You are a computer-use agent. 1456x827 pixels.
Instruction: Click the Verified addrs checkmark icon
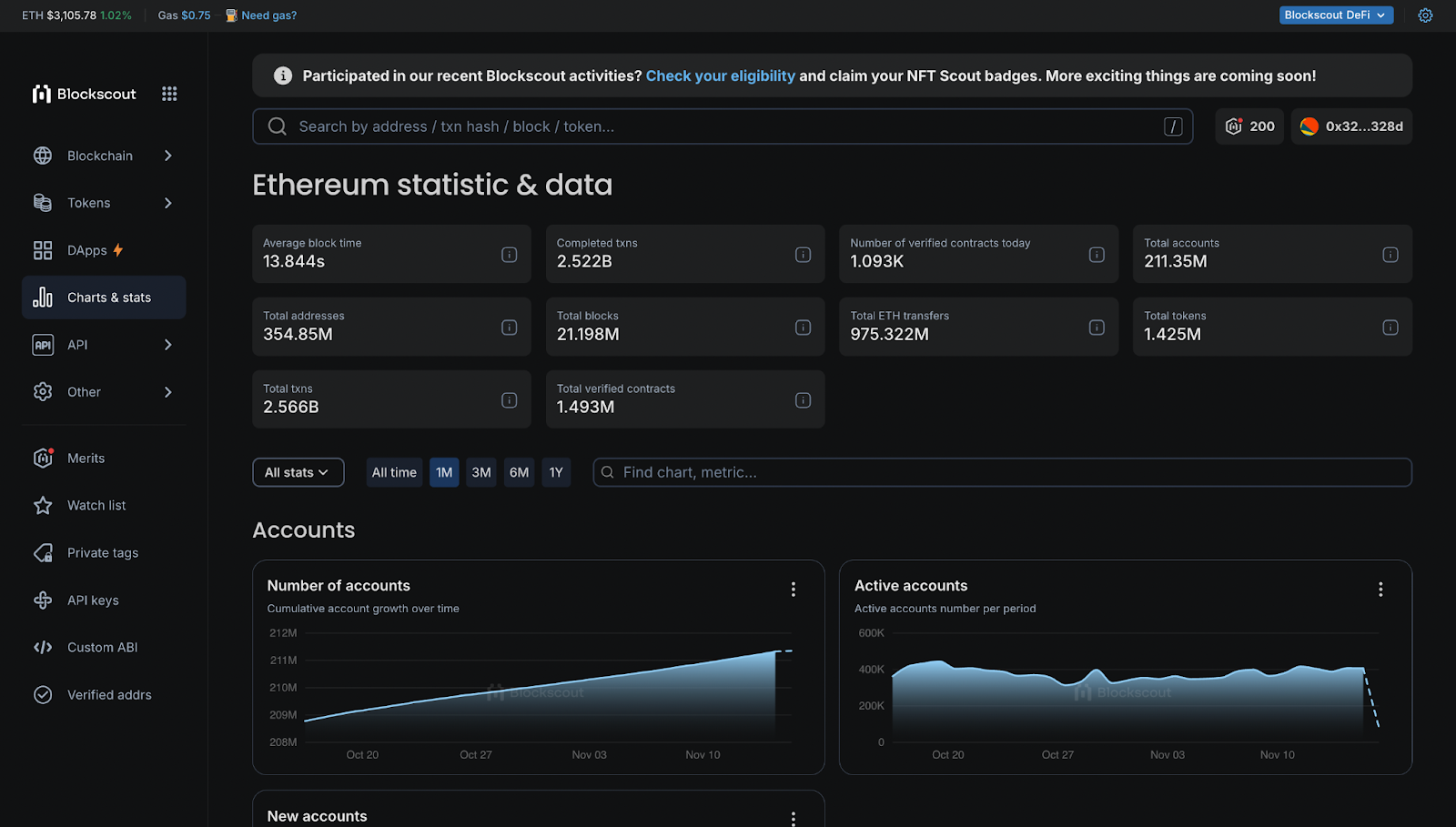[x=43, y=695]
